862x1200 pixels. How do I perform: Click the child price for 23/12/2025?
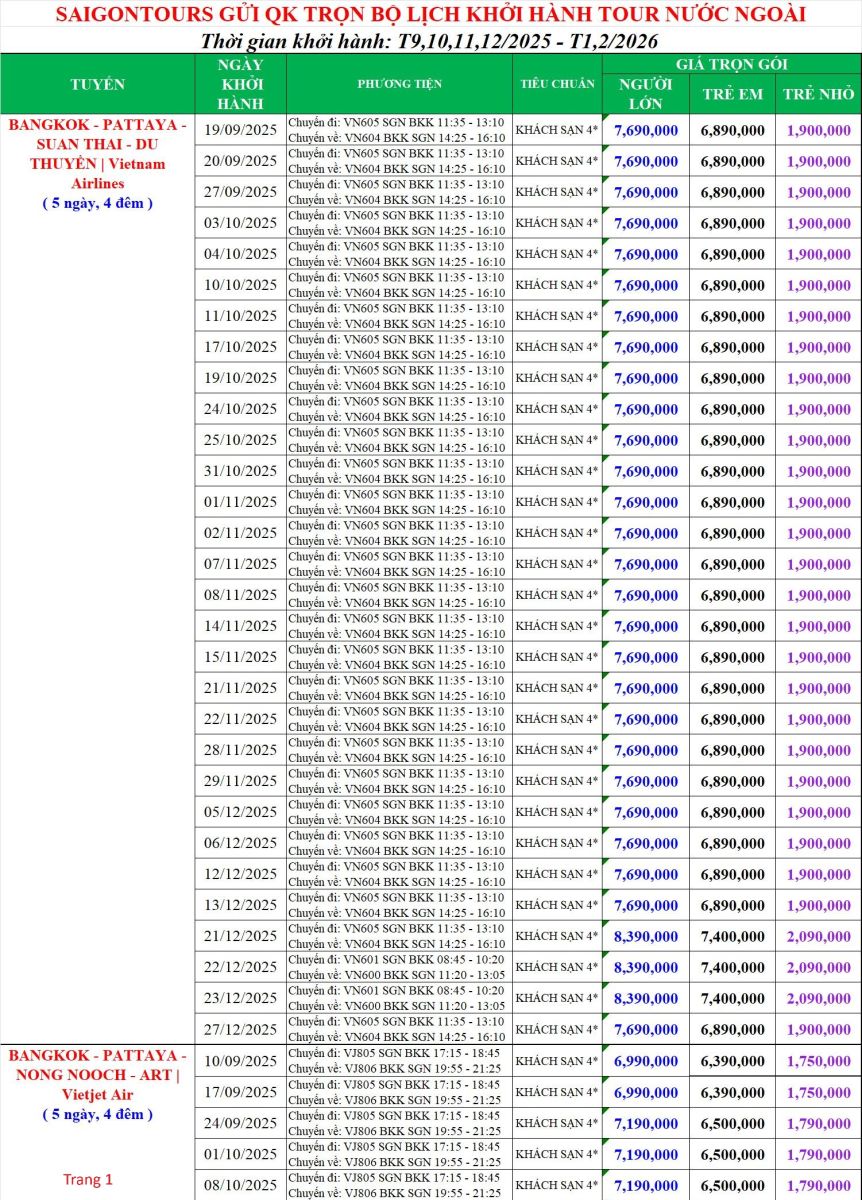tap(732, 998)
